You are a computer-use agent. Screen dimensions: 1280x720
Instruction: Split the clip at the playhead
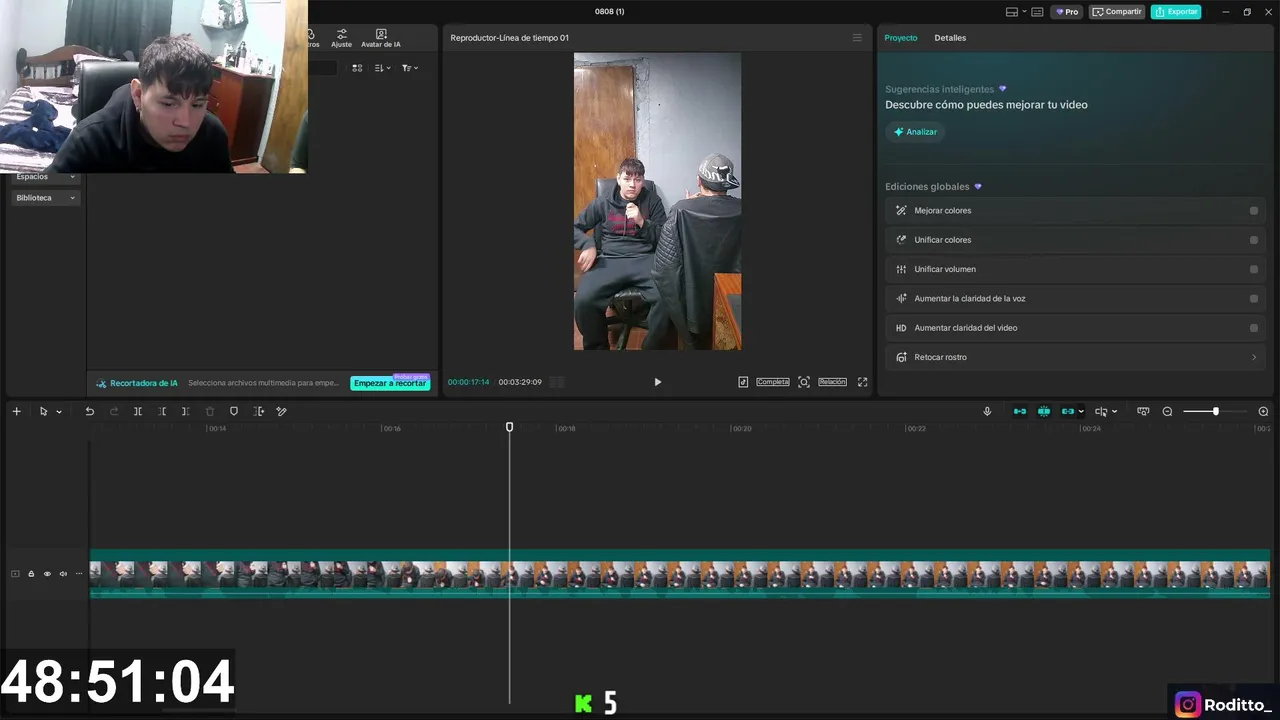pos(138,411)
